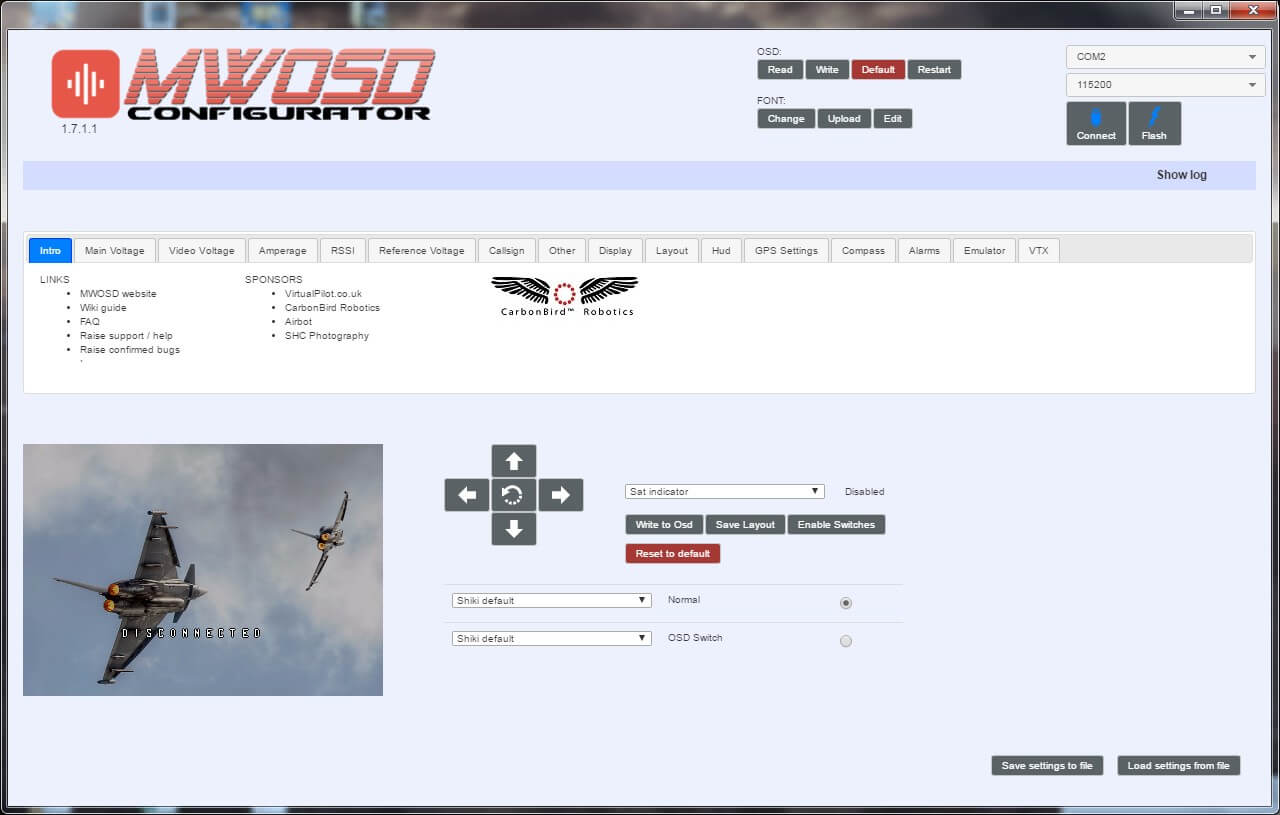Click the up arrow layout button
Image resolution: width=1280 pixels, height=815 pixels.
[514, 461]
